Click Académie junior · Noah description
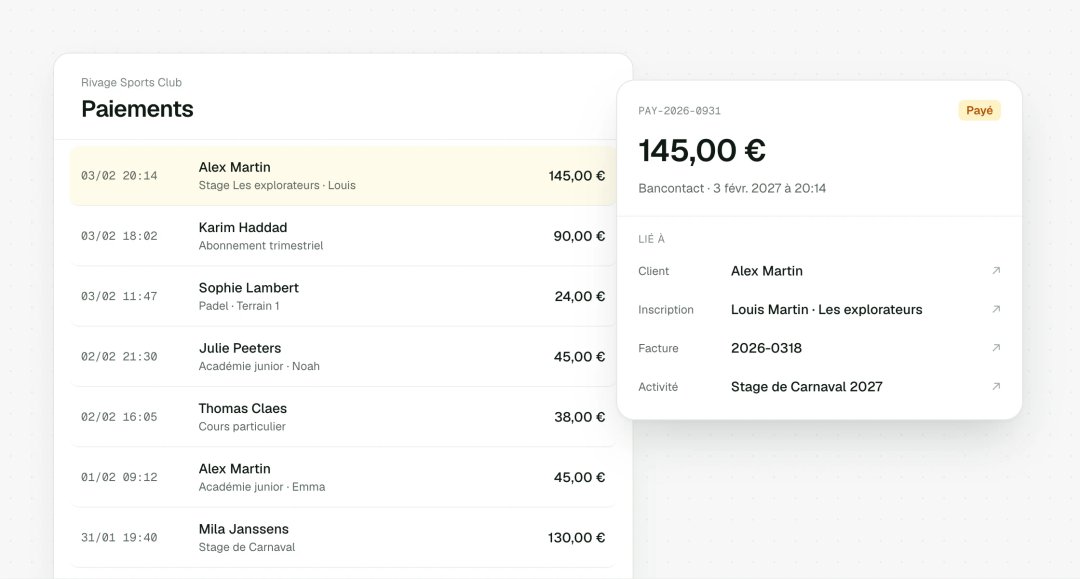 pos(259,366)
